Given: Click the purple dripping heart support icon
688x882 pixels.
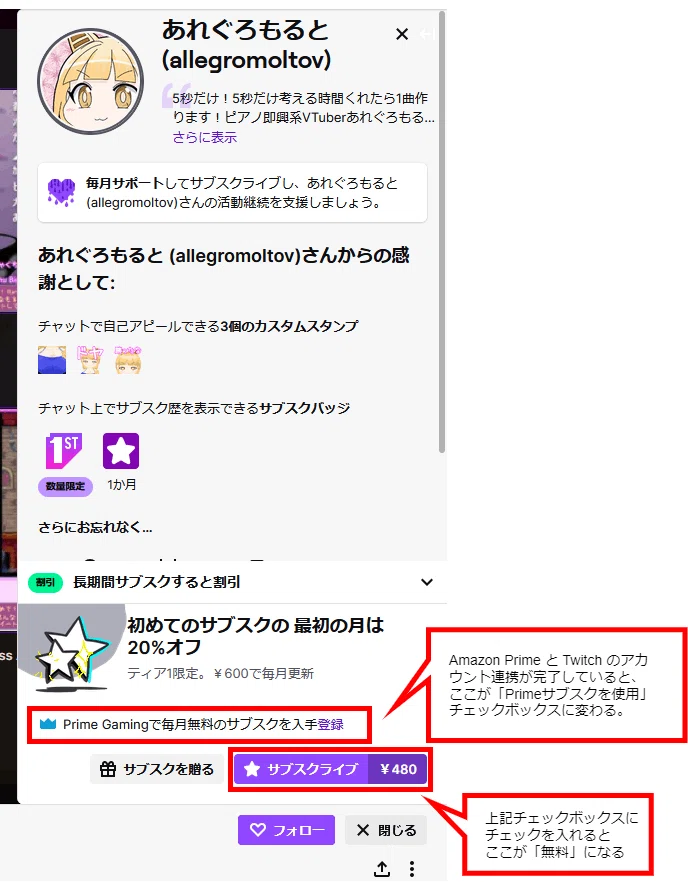Looking at the screenshot, I should 61,192.
